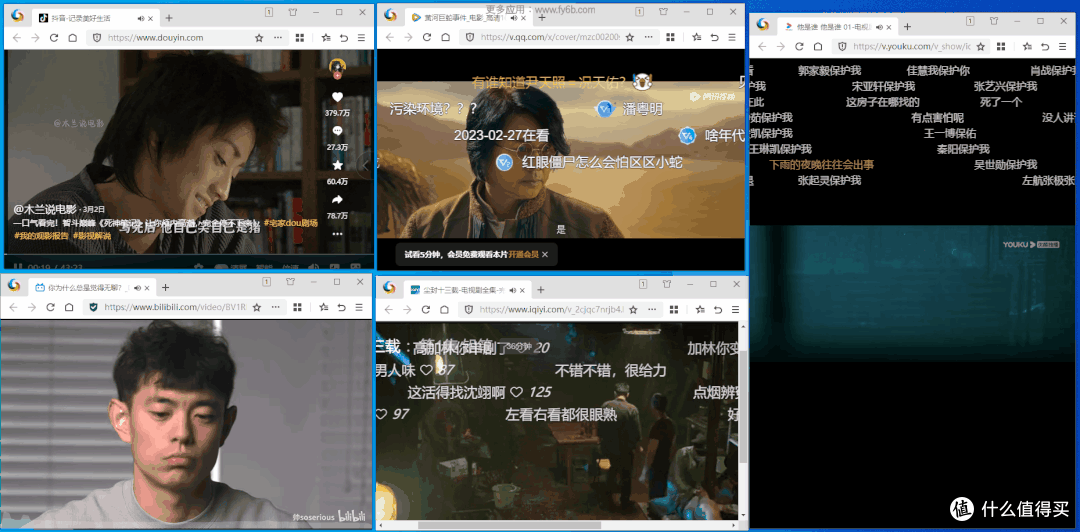
Task: Open creator profile @木兰说电影 caption name
Action: pos(44,209)
